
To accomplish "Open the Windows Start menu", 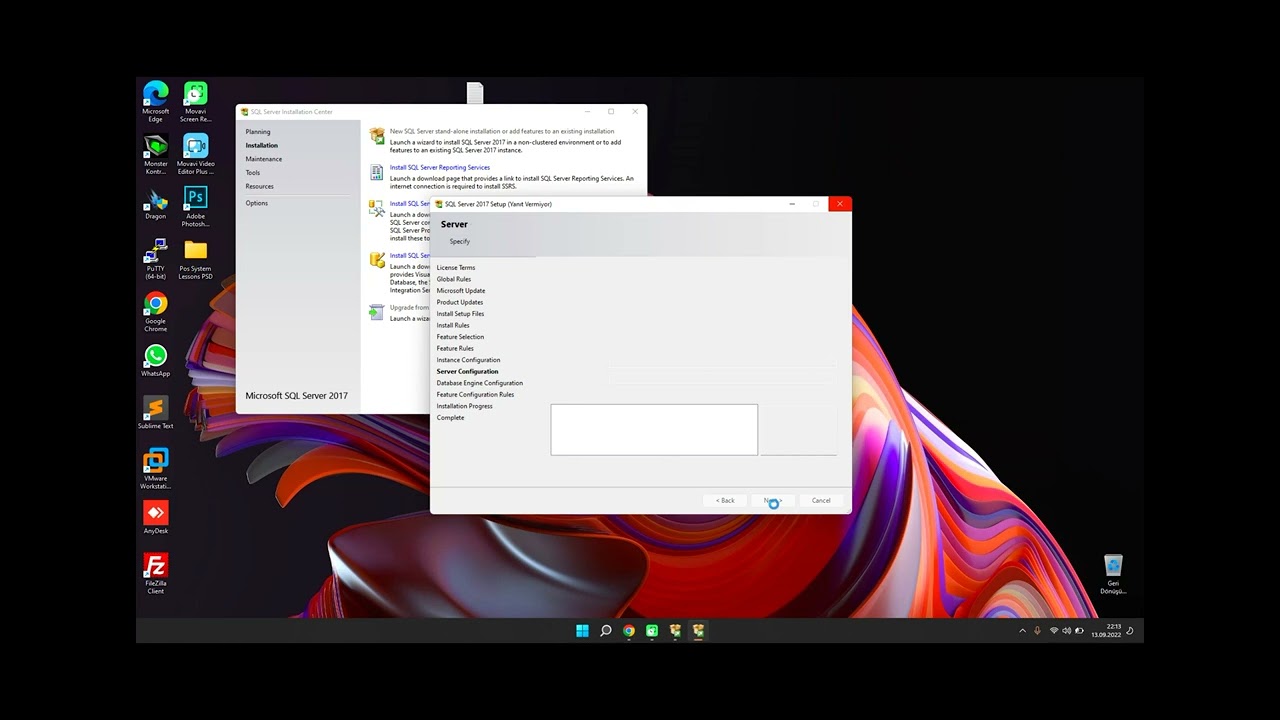I will (x=582, y=631).
